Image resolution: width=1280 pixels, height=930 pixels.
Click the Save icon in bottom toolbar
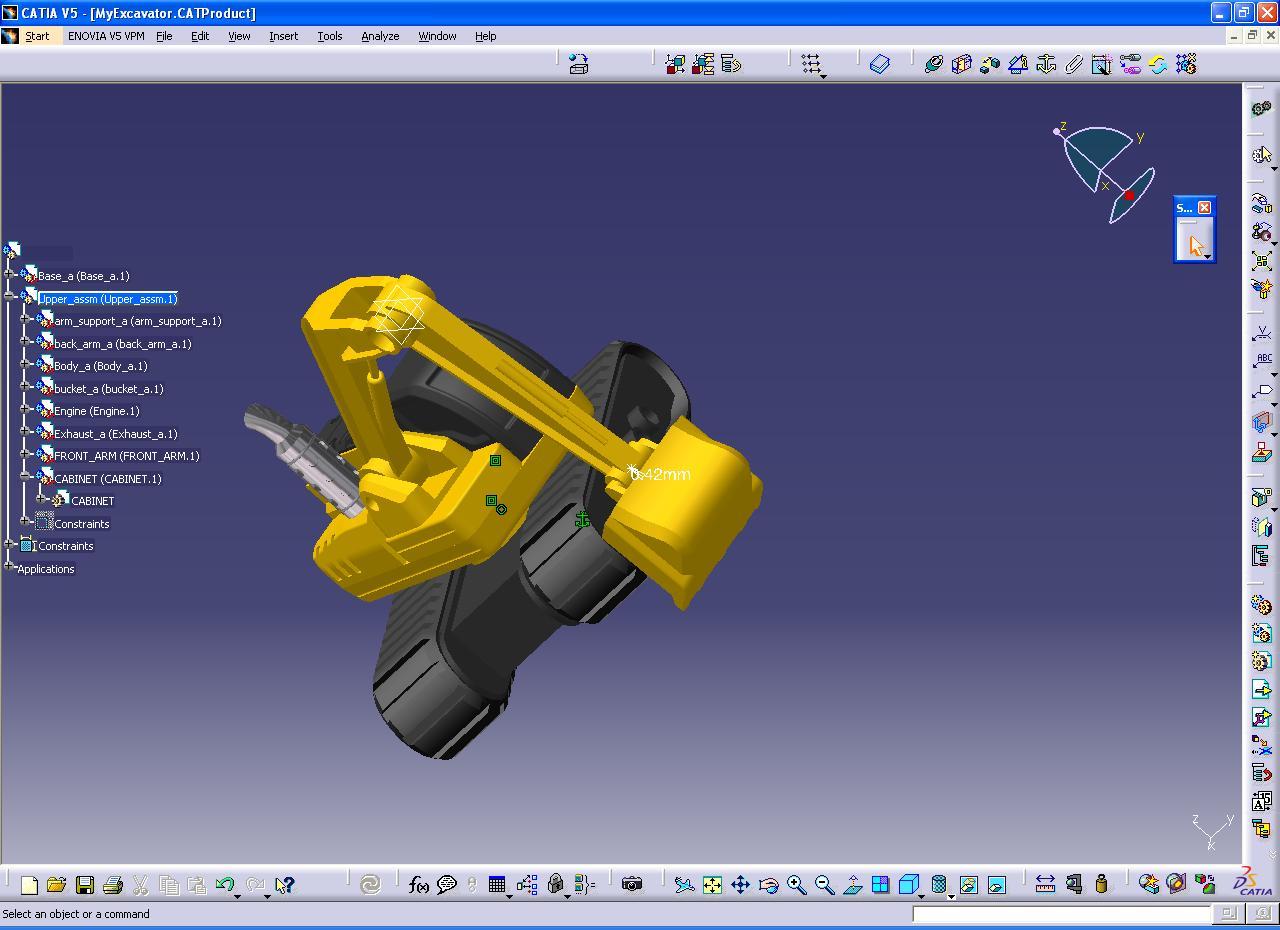tap(85, 885)
